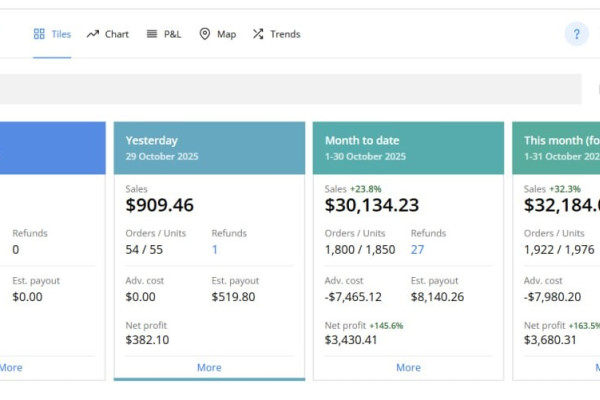600x400 pixels.
Task: Click the gray filter bar field
Action: pos(290,89)
